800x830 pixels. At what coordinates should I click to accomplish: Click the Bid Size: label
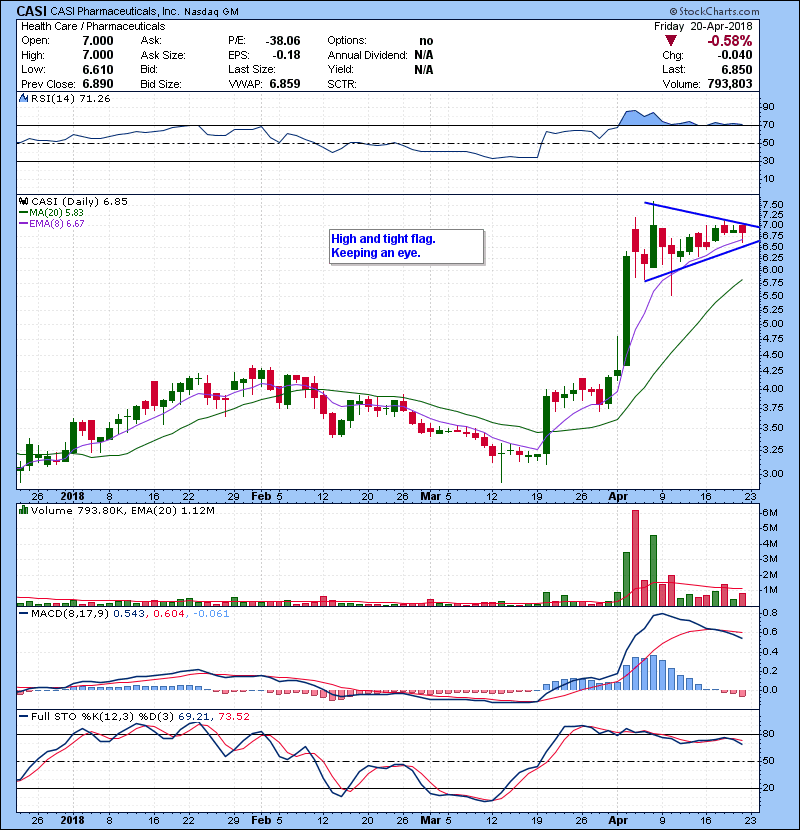161,84
